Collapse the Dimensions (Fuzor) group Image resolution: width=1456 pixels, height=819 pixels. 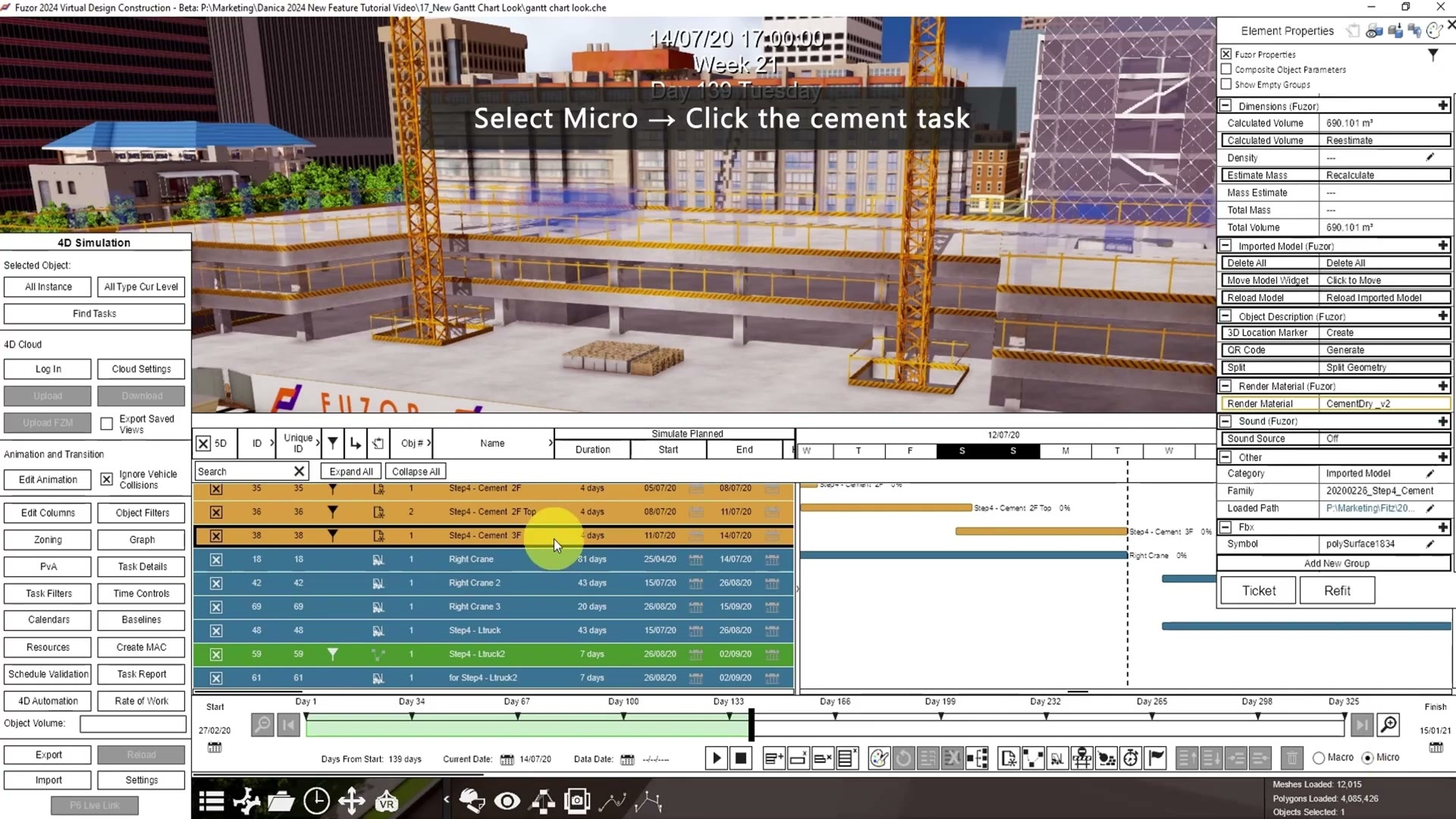coord(1225,105)
